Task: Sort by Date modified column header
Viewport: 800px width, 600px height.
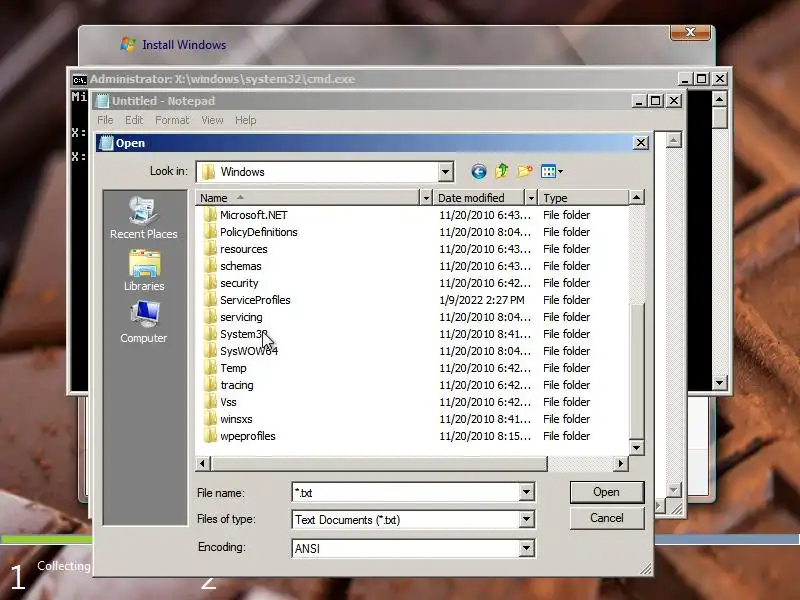Action: click(479, 197)
